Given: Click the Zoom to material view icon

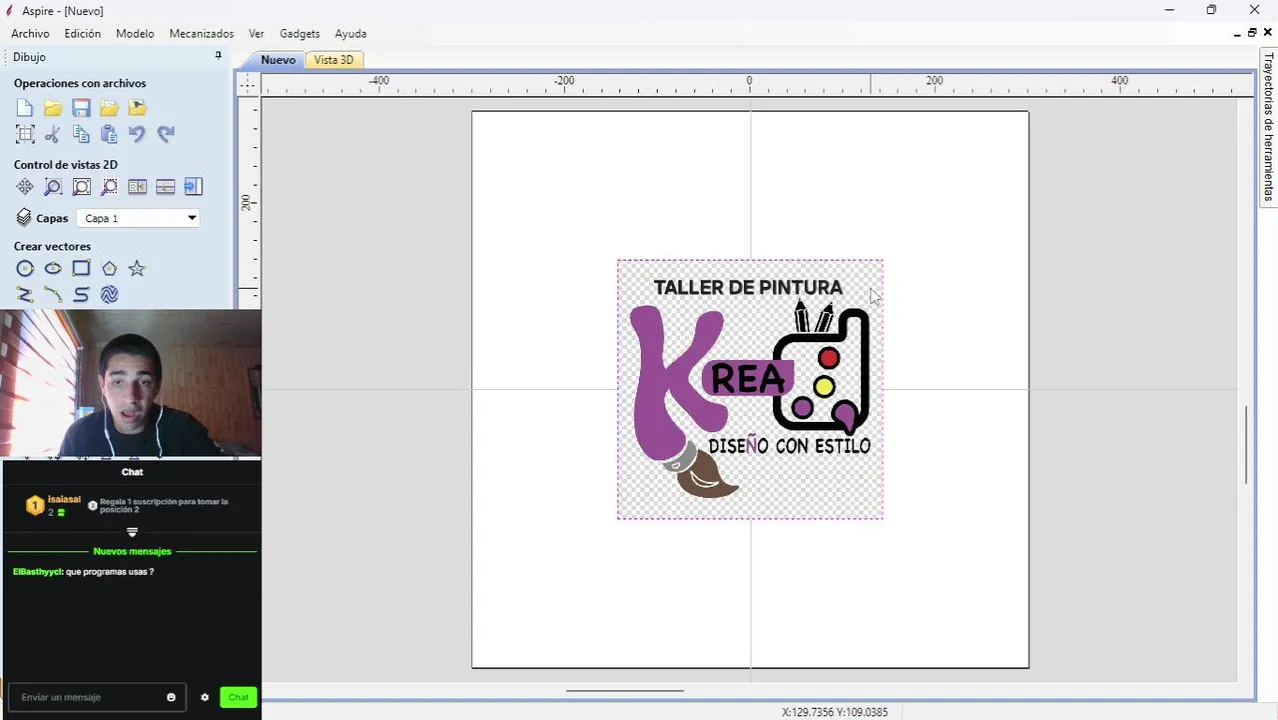Looking at the screenshot, I should (81, 187).
